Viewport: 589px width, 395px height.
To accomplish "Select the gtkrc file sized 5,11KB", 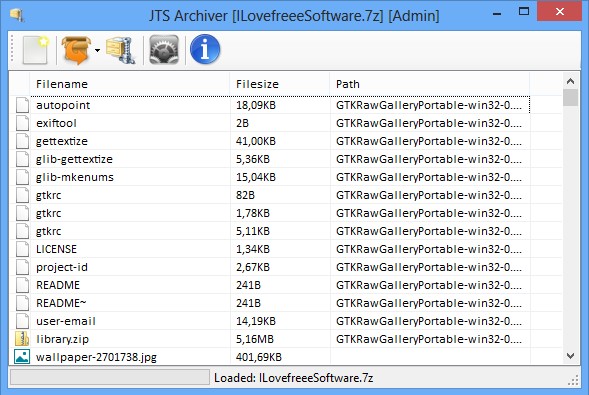I will coord(48,231).
